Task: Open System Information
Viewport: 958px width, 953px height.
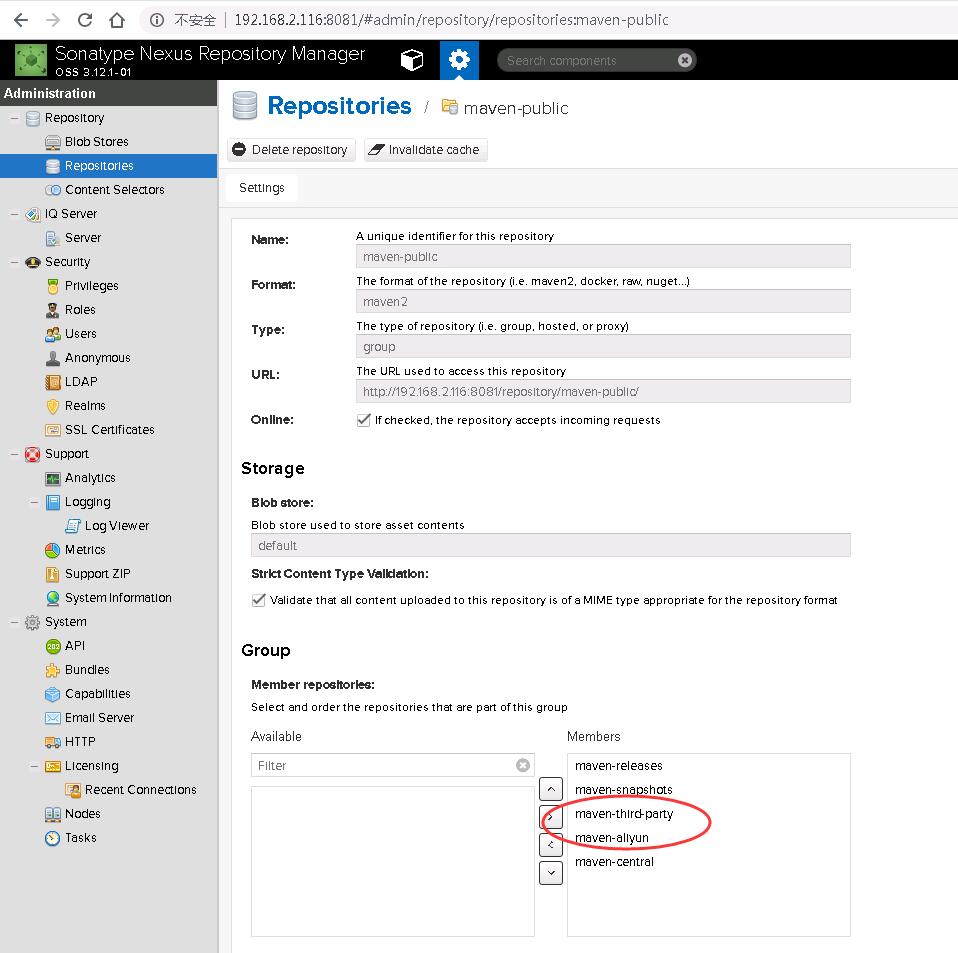Action: tap(118, 597)
